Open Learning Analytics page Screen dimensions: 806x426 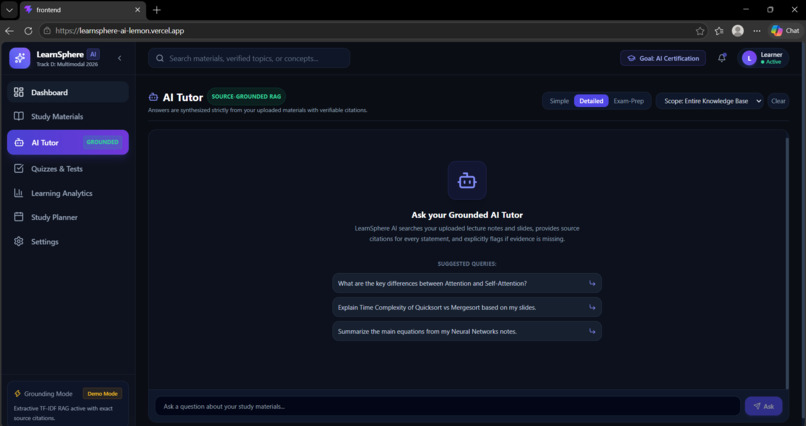[x=68, y=193]
